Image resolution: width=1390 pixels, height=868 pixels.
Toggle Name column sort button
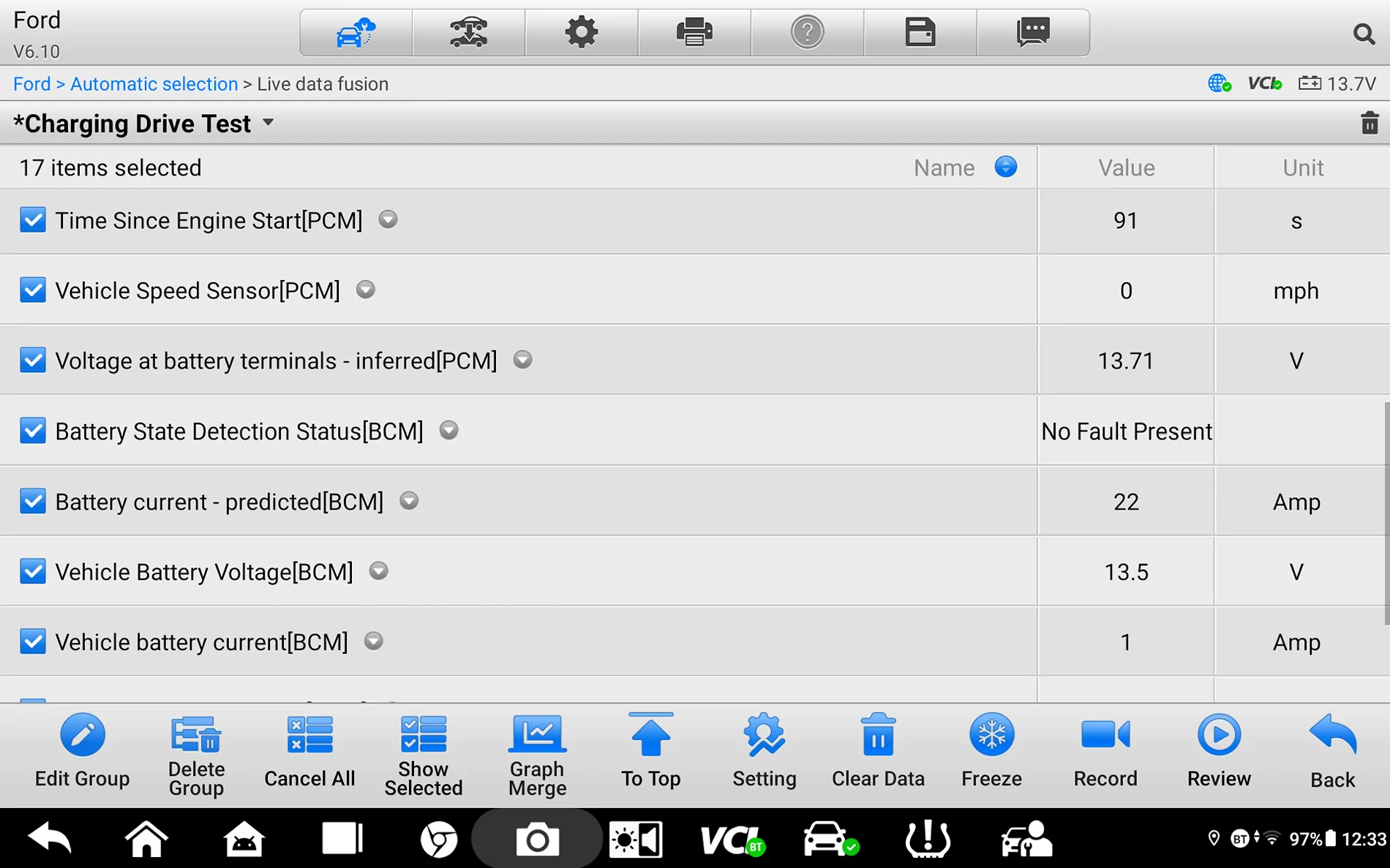click(1006, 167)
